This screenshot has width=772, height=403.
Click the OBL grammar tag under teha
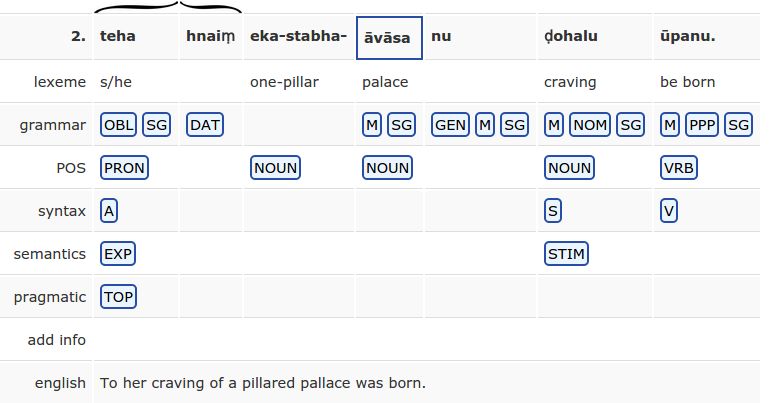(118, 125)
